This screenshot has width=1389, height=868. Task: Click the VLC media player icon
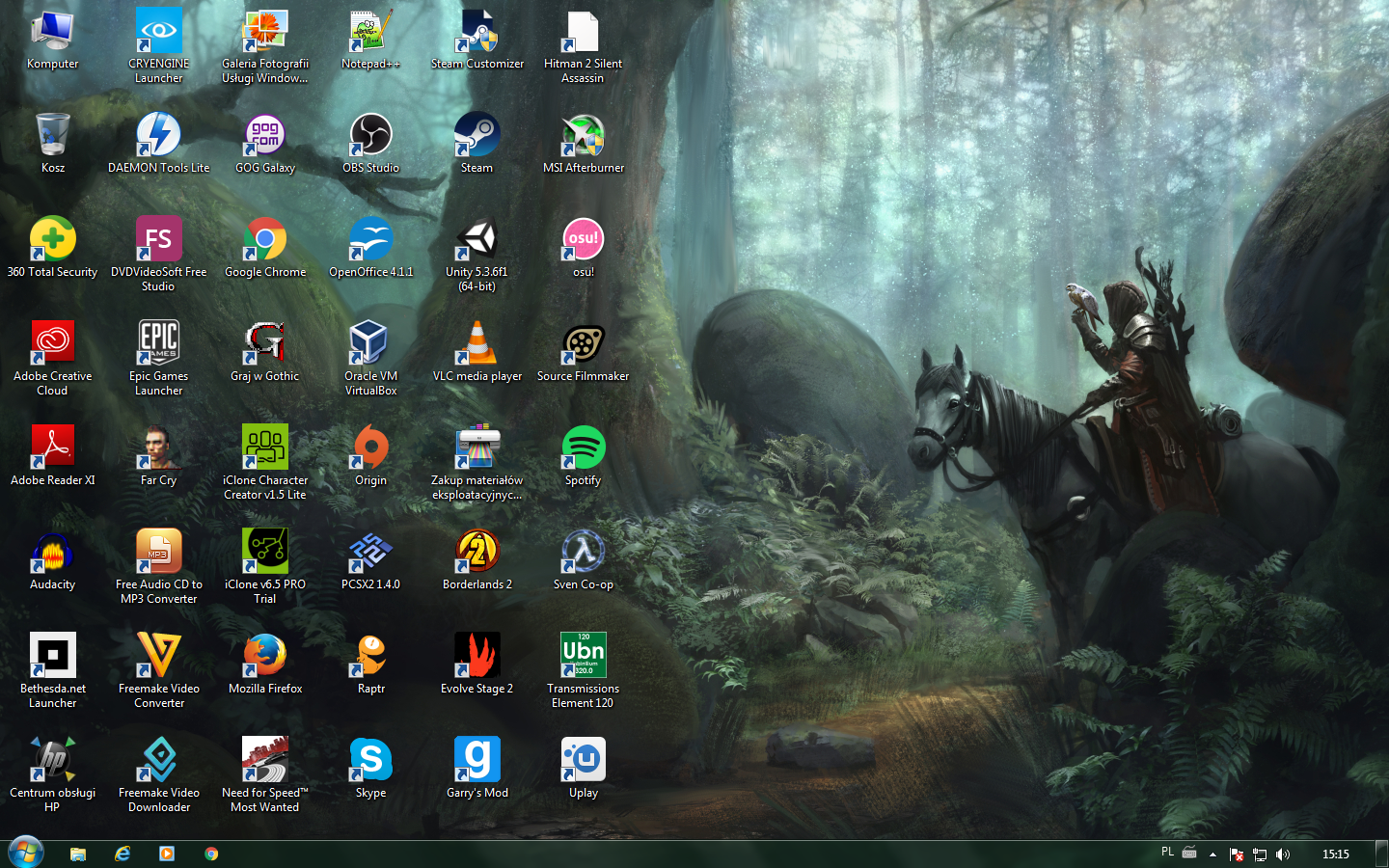[477, 351]
